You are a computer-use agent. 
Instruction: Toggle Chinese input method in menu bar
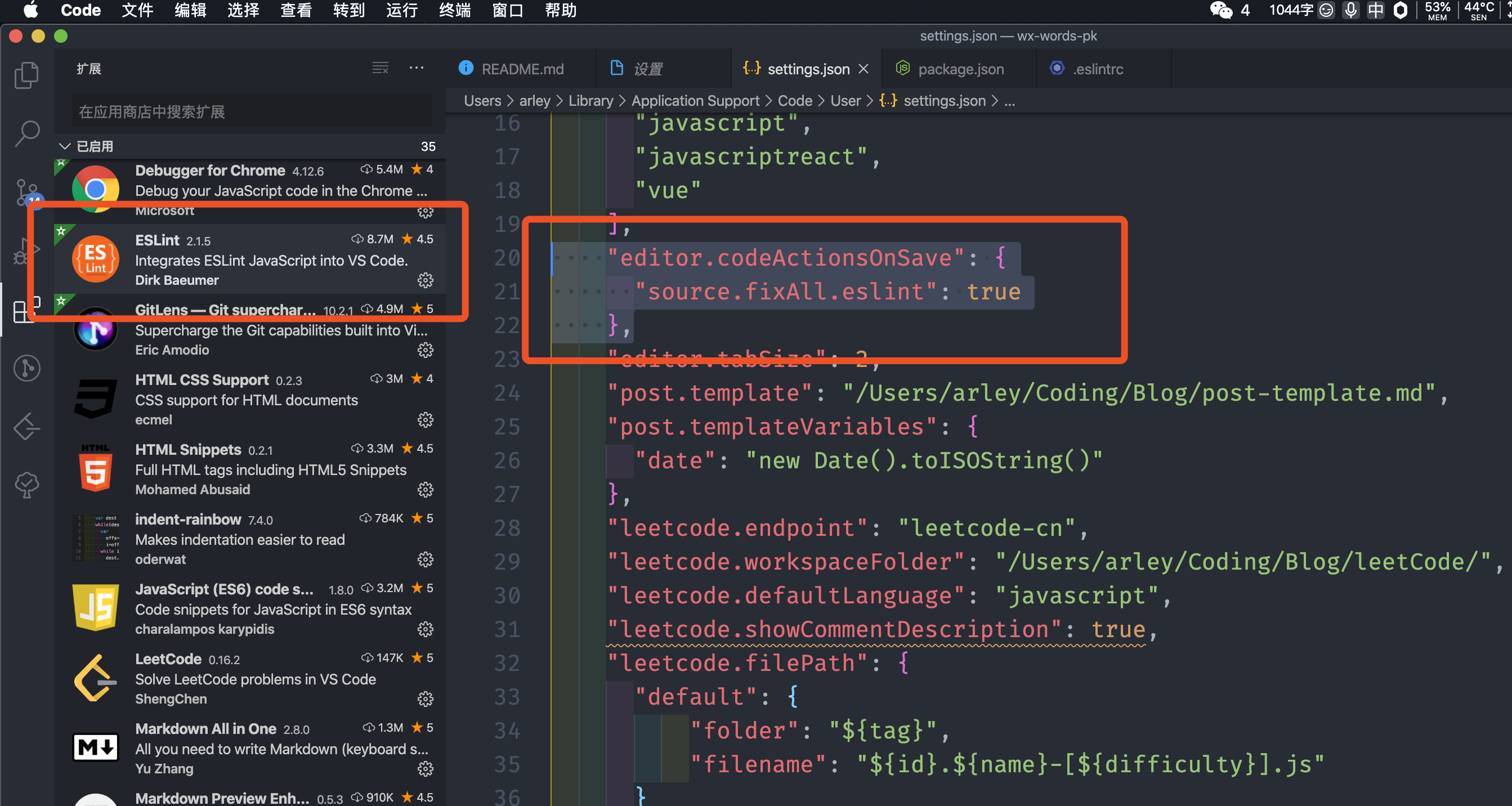click(1375, 10)
